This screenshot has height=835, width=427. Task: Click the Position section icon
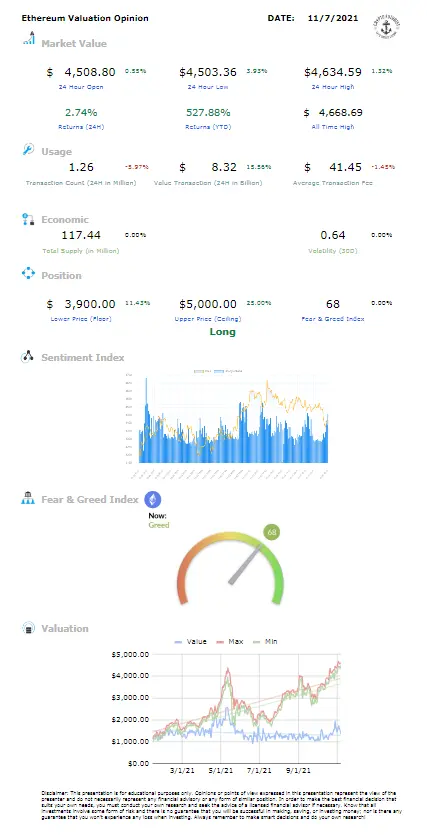[x=28, y=274]
